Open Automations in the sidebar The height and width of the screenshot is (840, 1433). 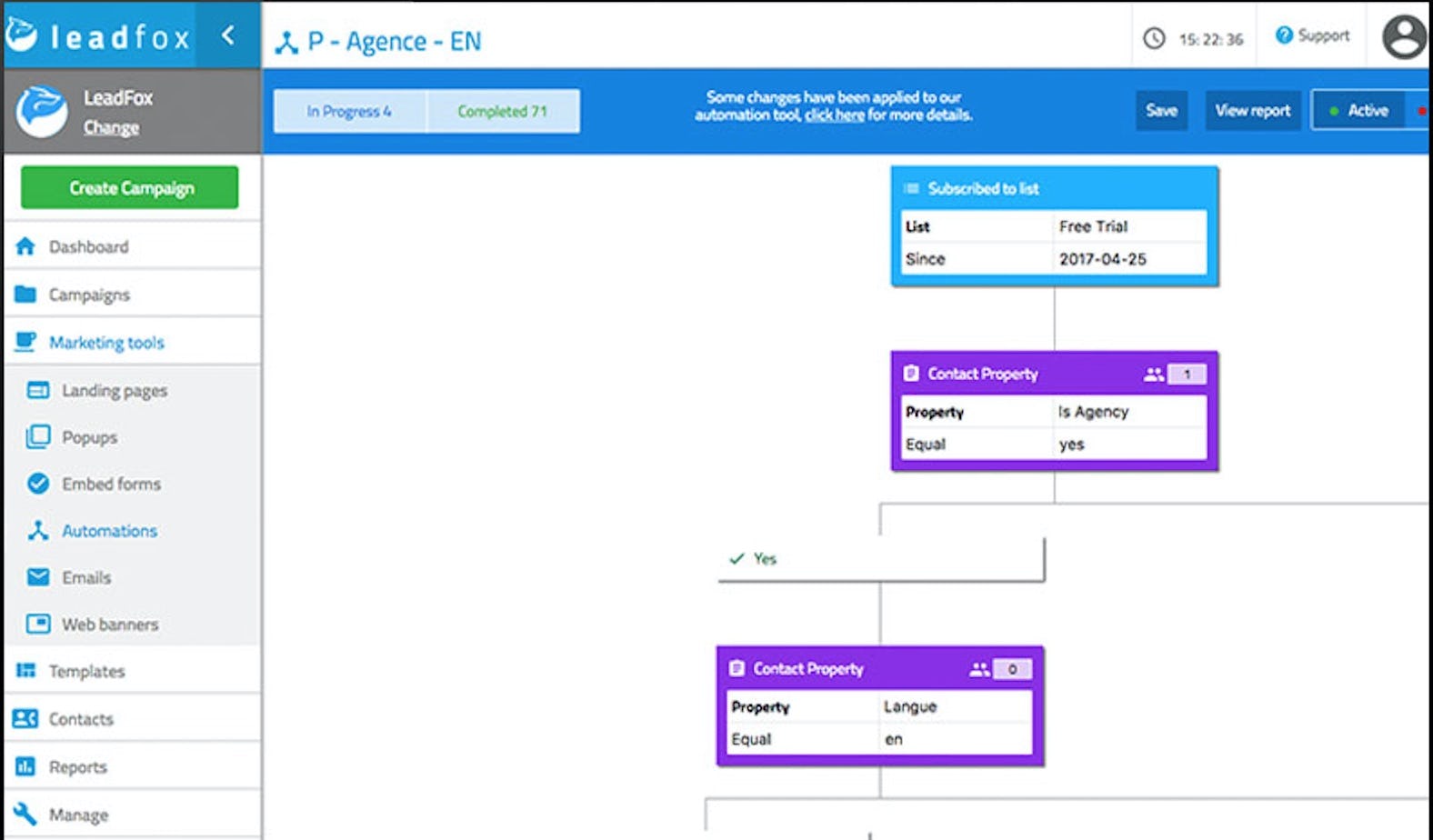tap(109, 531)
